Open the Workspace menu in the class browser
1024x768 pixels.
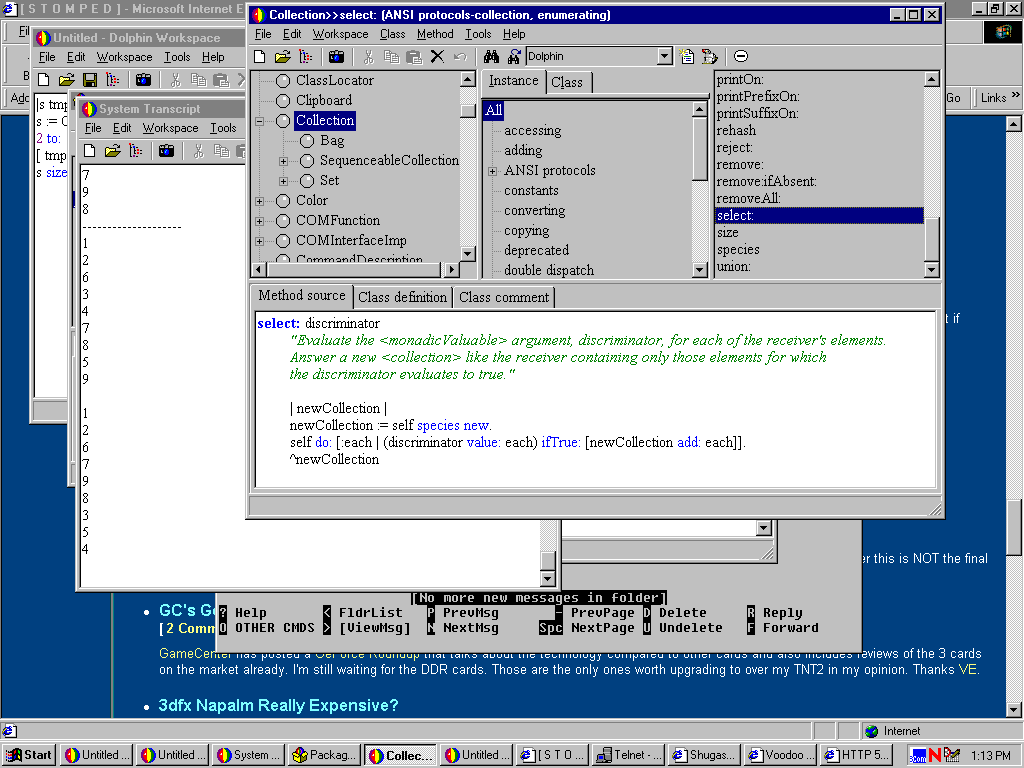340,34
